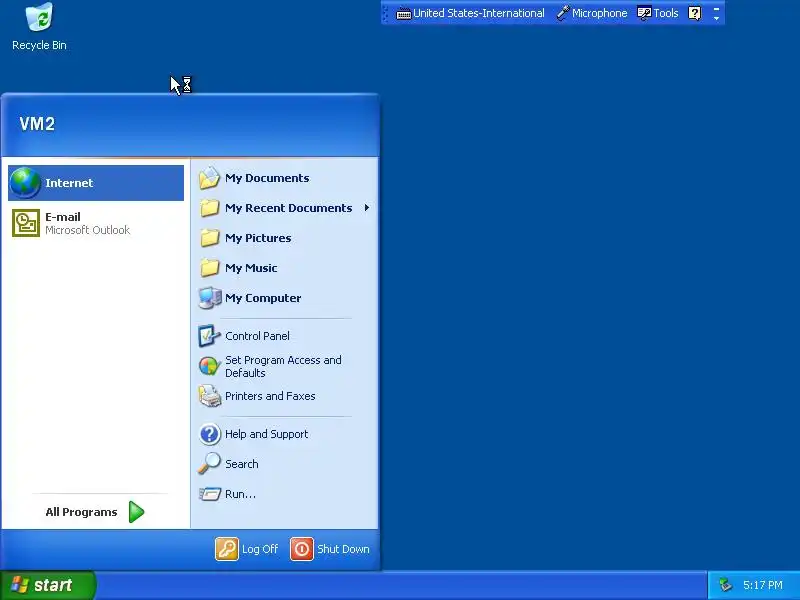
Task: Select Printers and Faxes menu item
Action: click(x=285, y=396)
